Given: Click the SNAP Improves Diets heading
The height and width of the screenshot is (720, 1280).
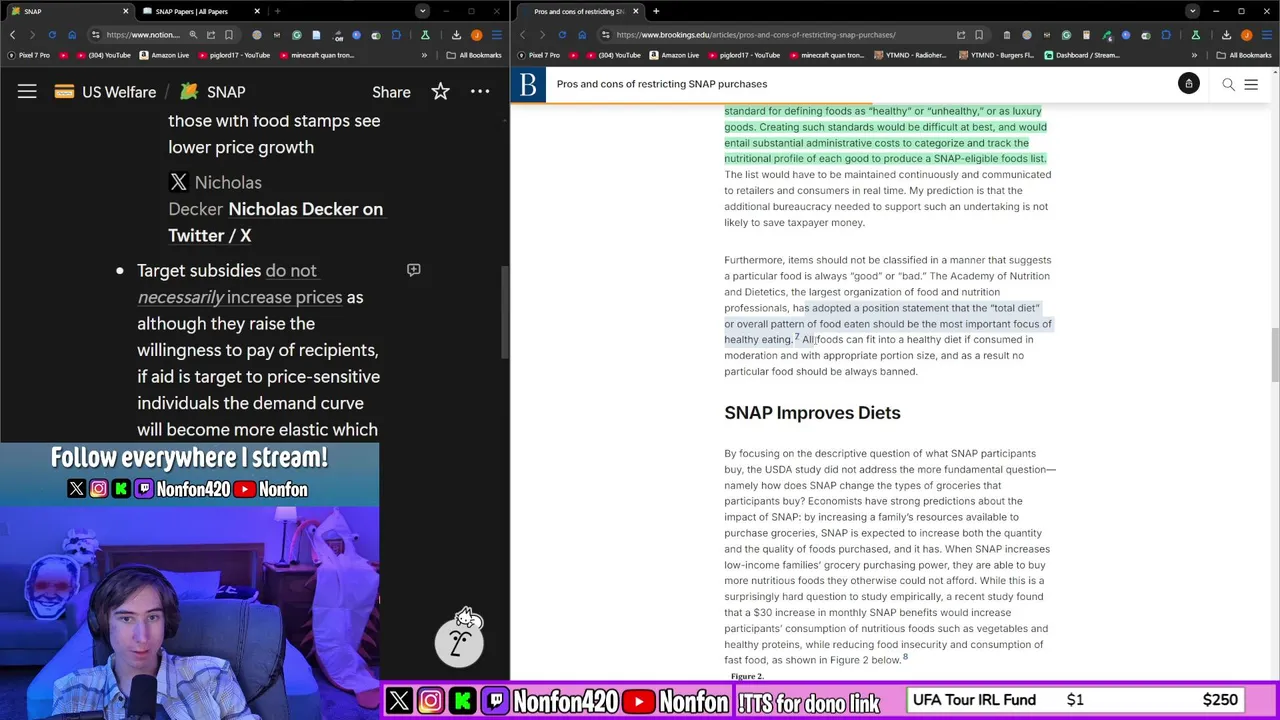Looking at the screenshot, I should click(812, 413).
